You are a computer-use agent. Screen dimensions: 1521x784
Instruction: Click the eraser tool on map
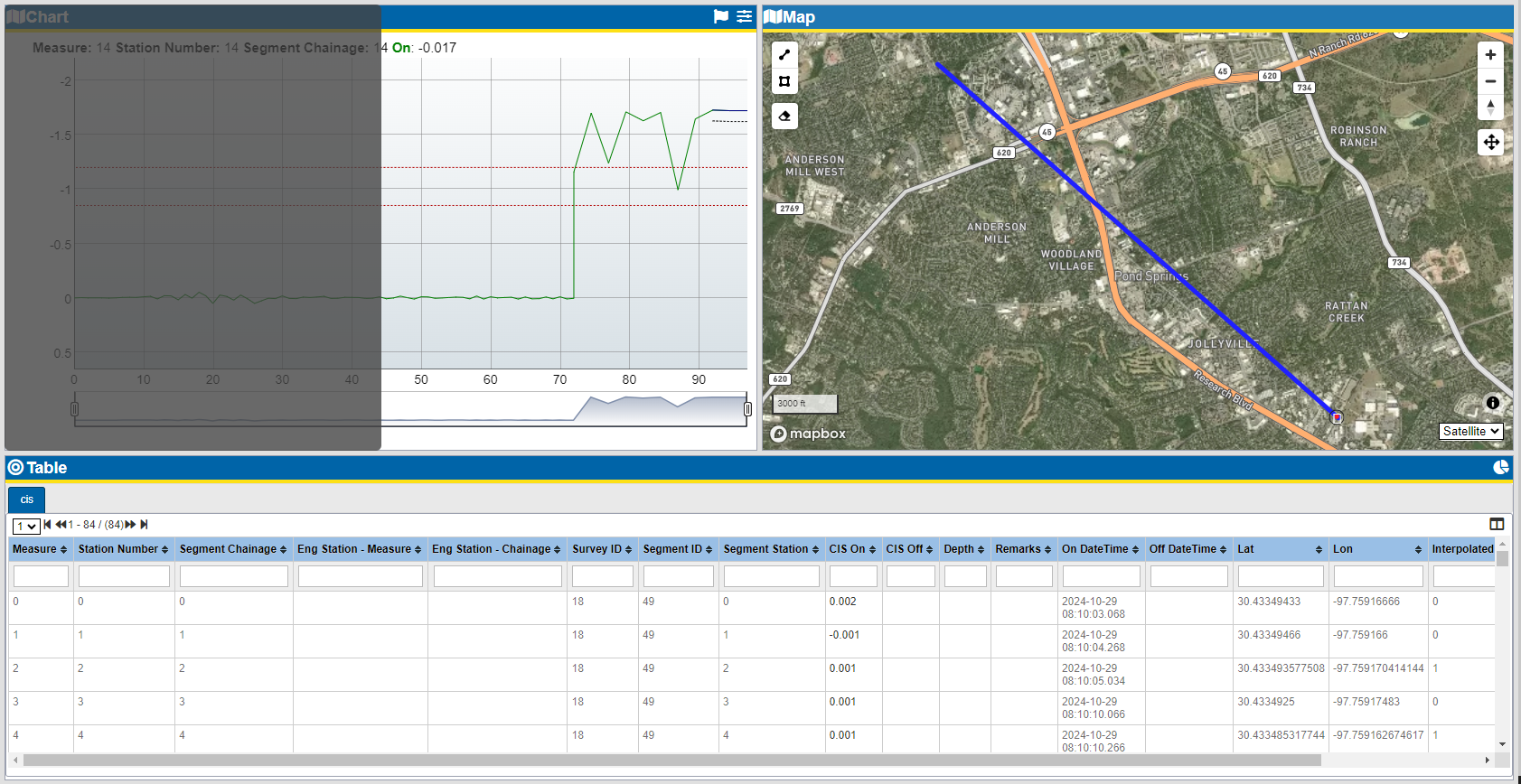tap(784, 116)
